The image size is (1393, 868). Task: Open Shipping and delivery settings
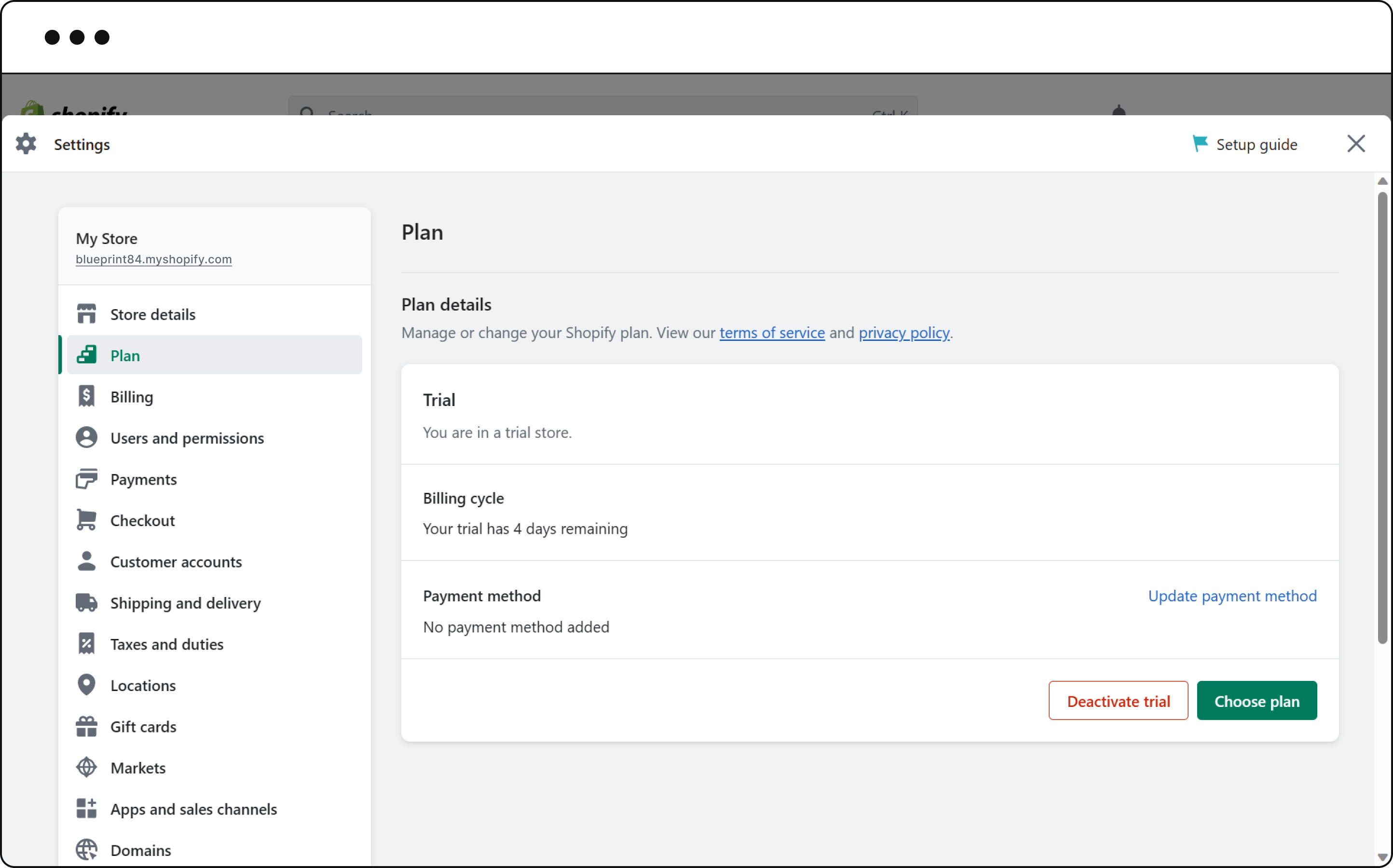(x=214, y=603)
